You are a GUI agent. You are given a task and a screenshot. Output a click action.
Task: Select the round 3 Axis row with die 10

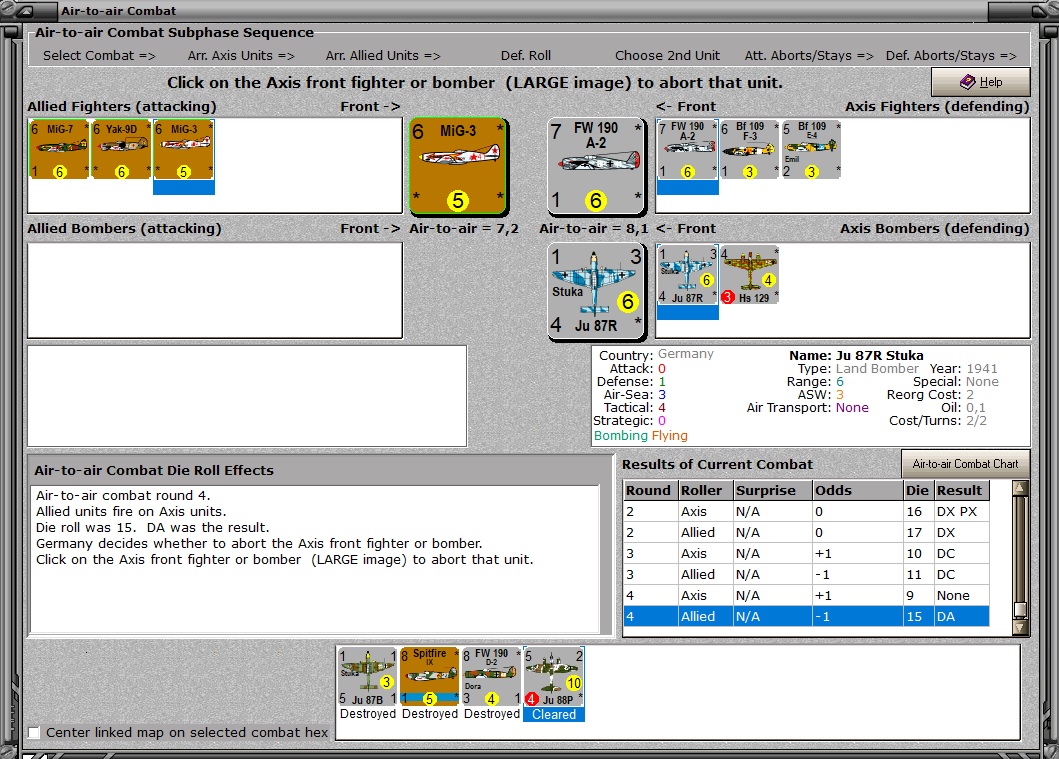point(806,554)
